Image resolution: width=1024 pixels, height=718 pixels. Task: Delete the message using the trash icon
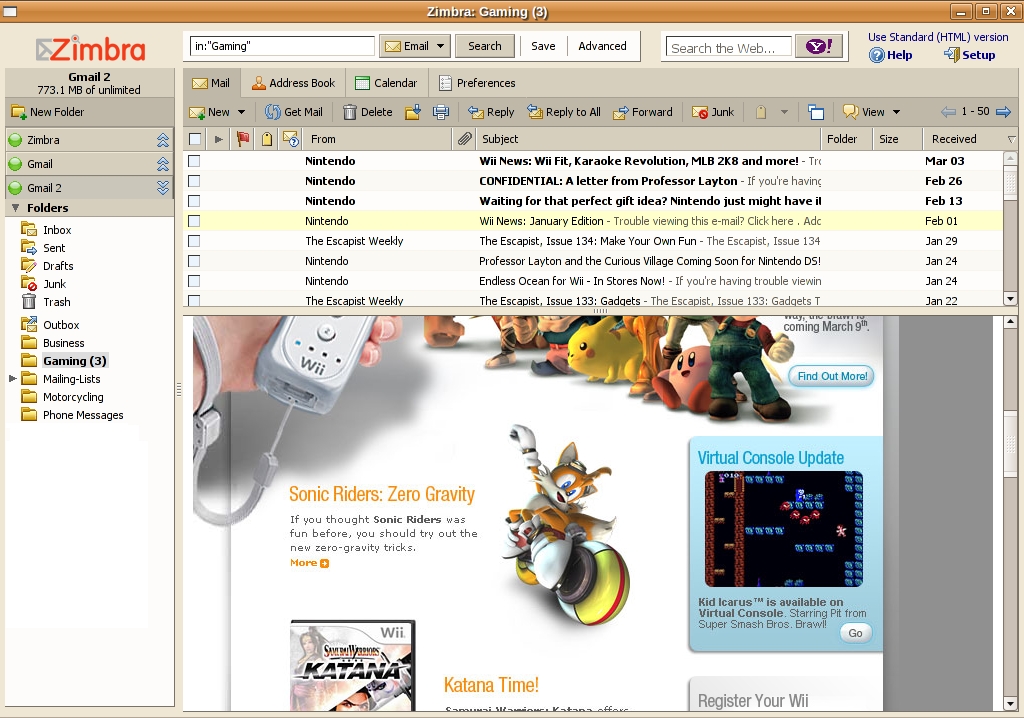[x=350, y=112]
